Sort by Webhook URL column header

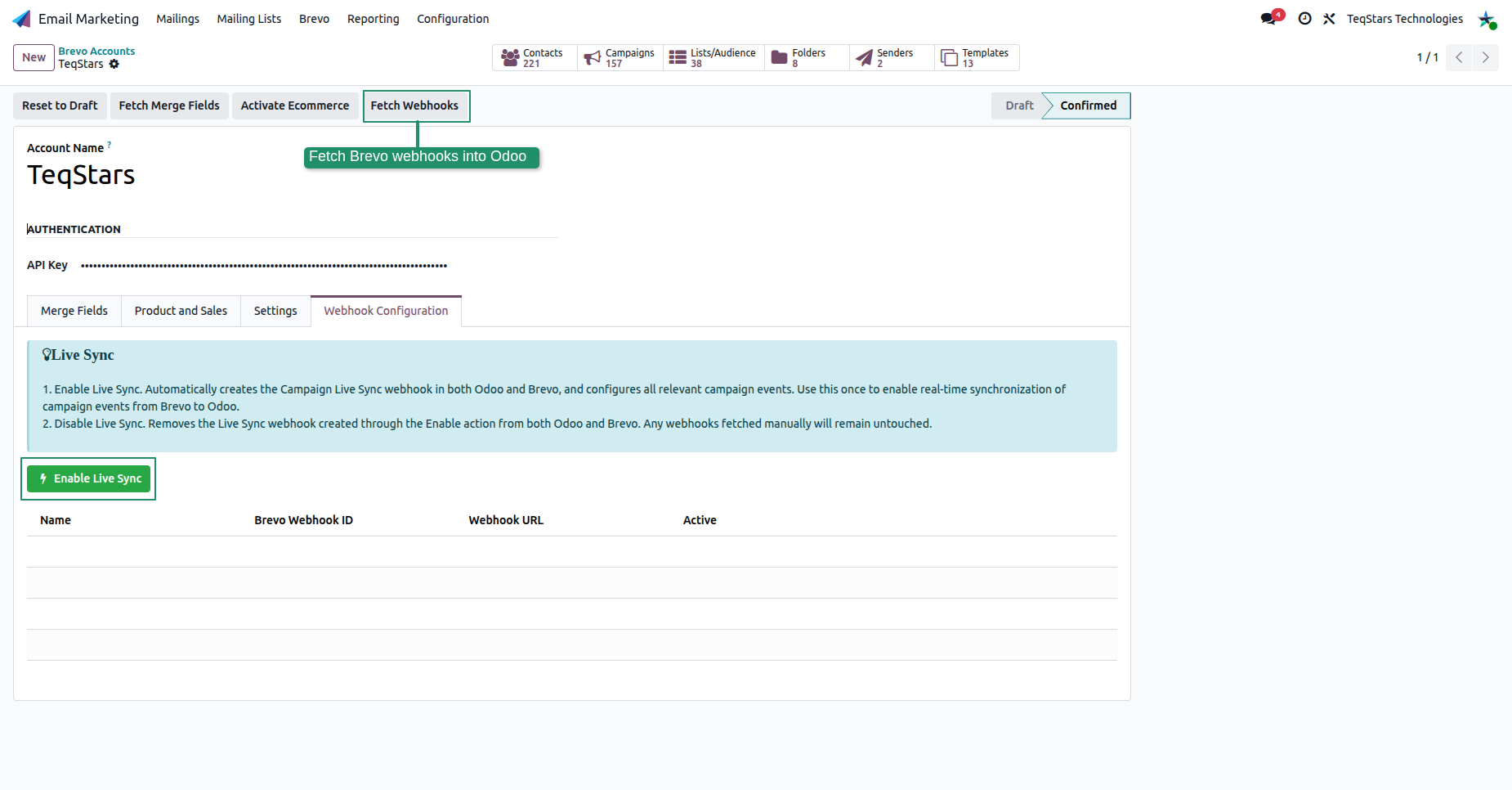point(506,520)
